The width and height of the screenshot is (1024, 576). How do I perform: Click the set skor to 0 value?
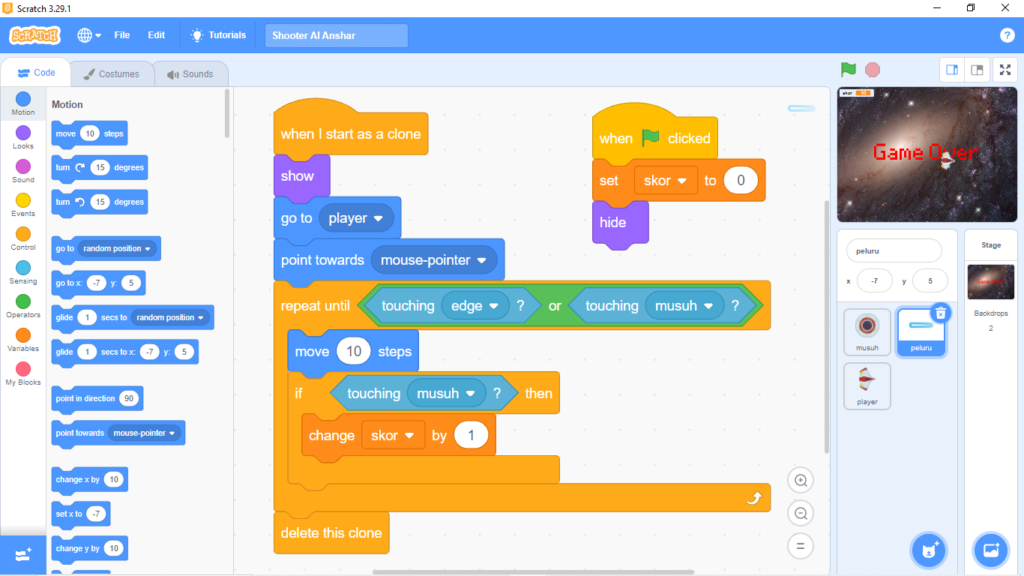coord(741,180)
